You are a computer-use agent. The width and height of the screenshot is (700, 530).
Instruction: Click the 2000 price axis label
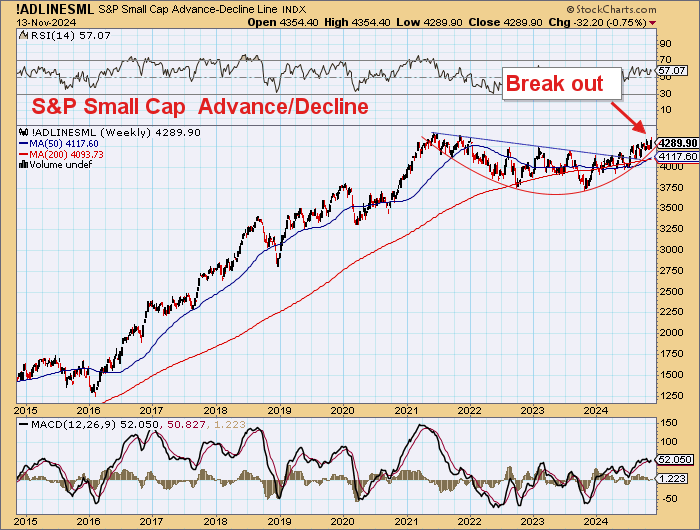point(671,333)
